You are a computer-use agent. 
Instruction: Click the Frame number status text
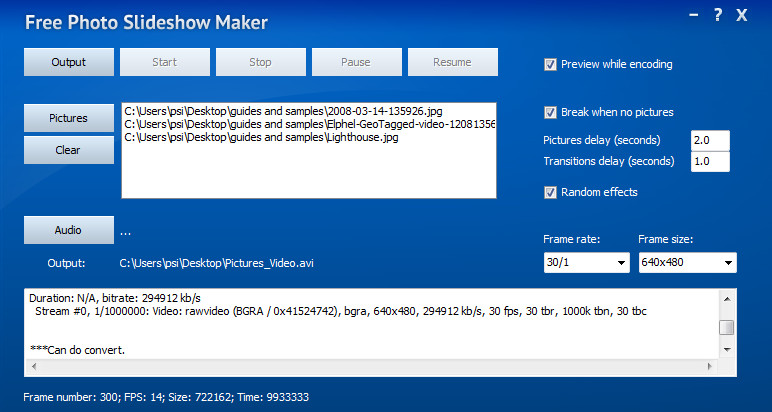pos(166,397)
